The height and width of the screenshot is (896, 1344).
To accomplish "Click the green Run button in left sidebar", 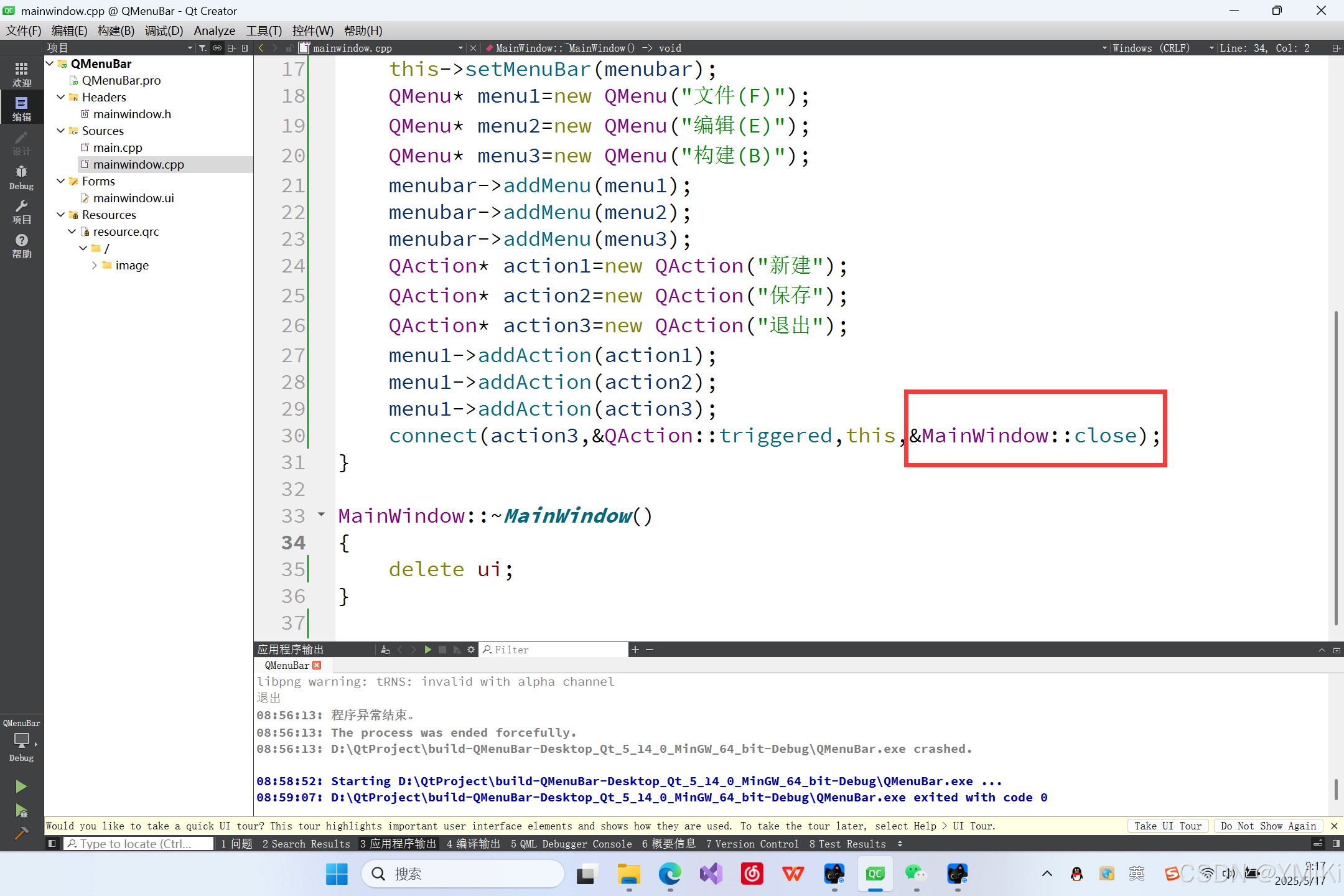I will click(x=21, y=786).
